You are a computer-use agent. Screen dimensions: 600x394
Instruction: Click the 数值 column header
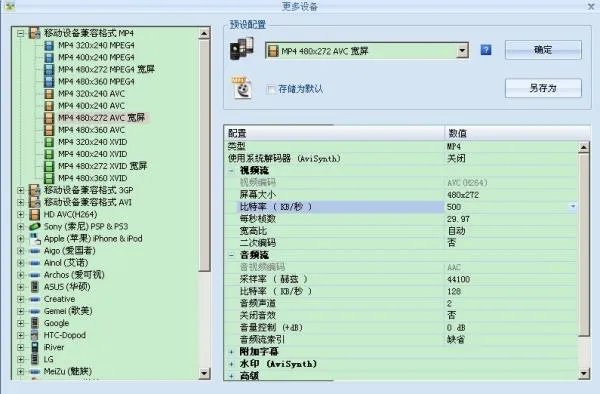click(517, 133)
